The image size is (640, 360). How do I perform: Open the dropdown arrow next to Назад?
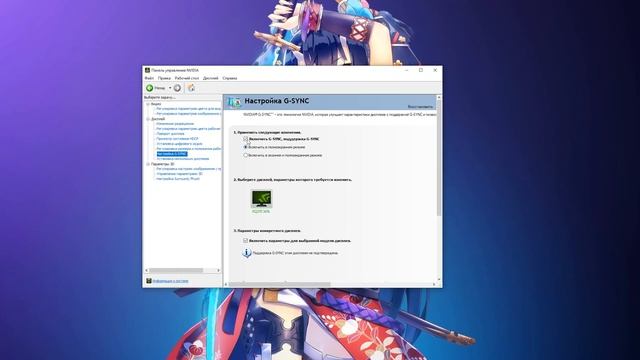pos(170,88)
